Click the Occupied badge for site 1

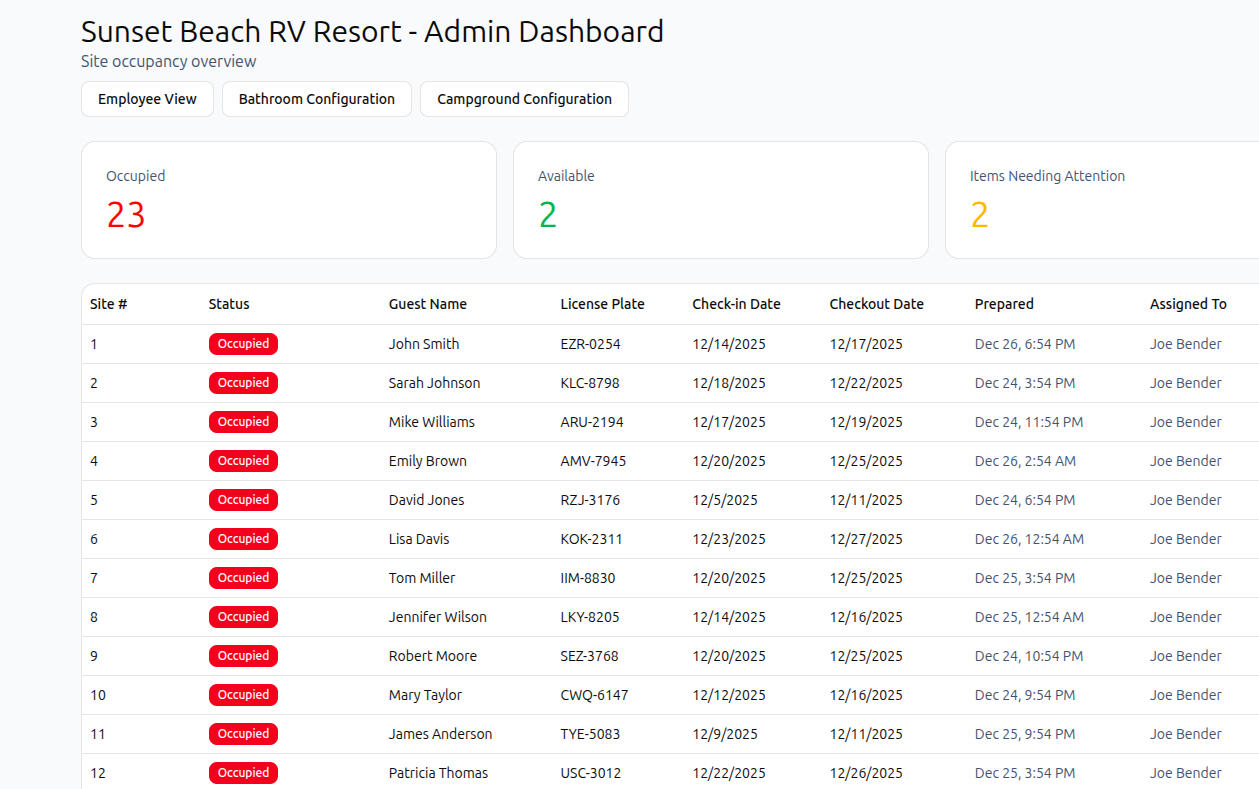pos(243,344)
